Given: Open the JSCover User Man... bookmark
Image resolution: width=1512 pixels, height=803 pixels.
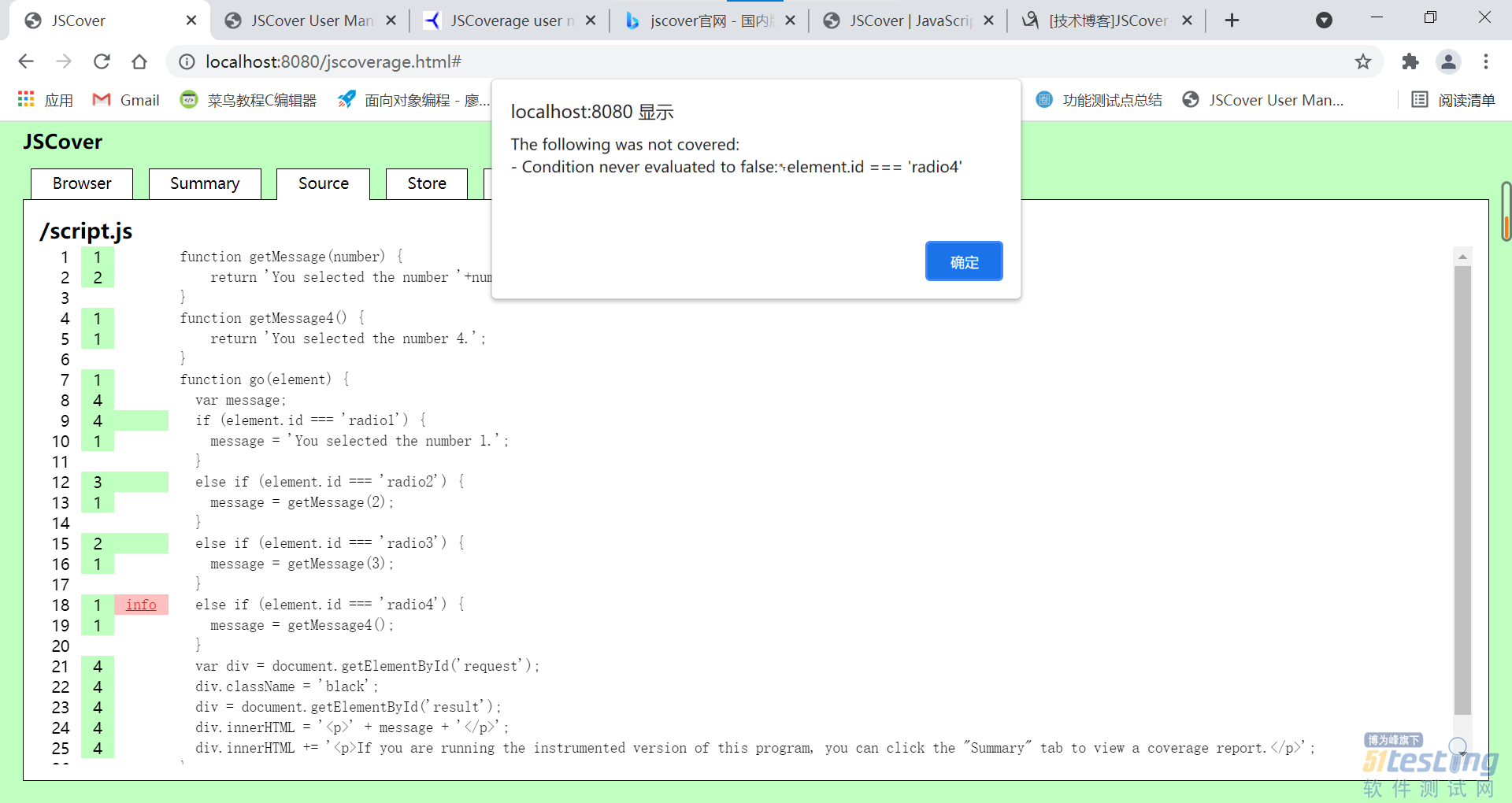Looking at the screenshot, I should pyautogui.click(x=1263, y=100).
